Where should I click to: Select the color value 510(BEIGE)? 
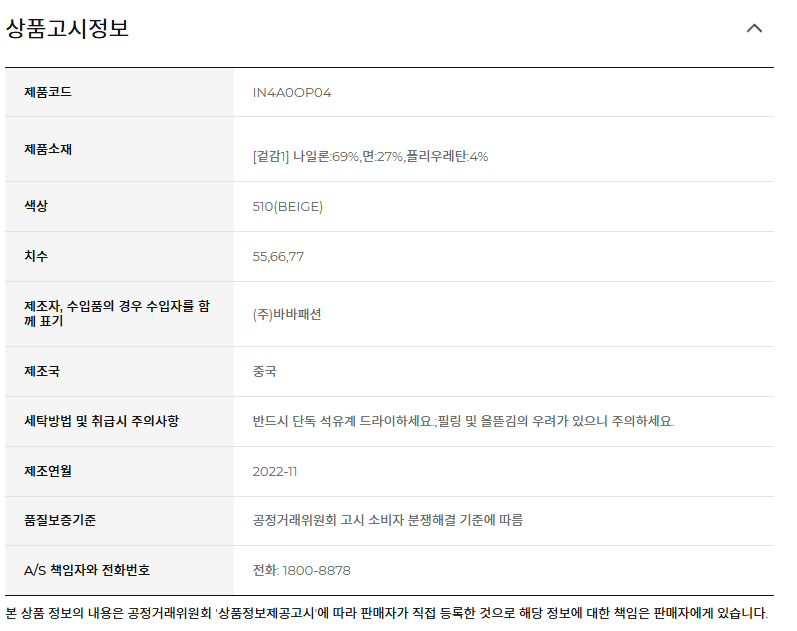(288, 206)
